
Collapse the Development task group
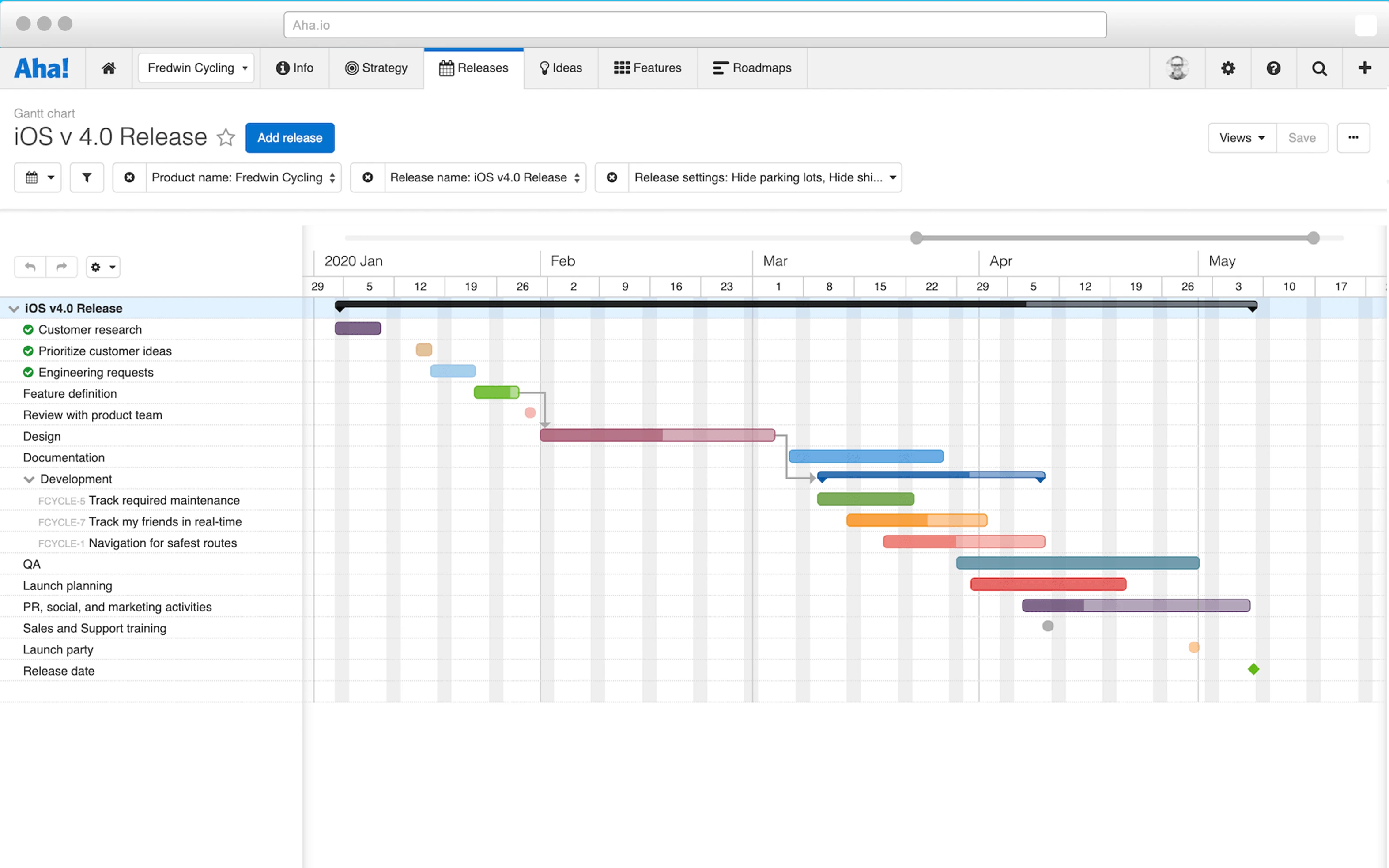[x=29, y=479]
